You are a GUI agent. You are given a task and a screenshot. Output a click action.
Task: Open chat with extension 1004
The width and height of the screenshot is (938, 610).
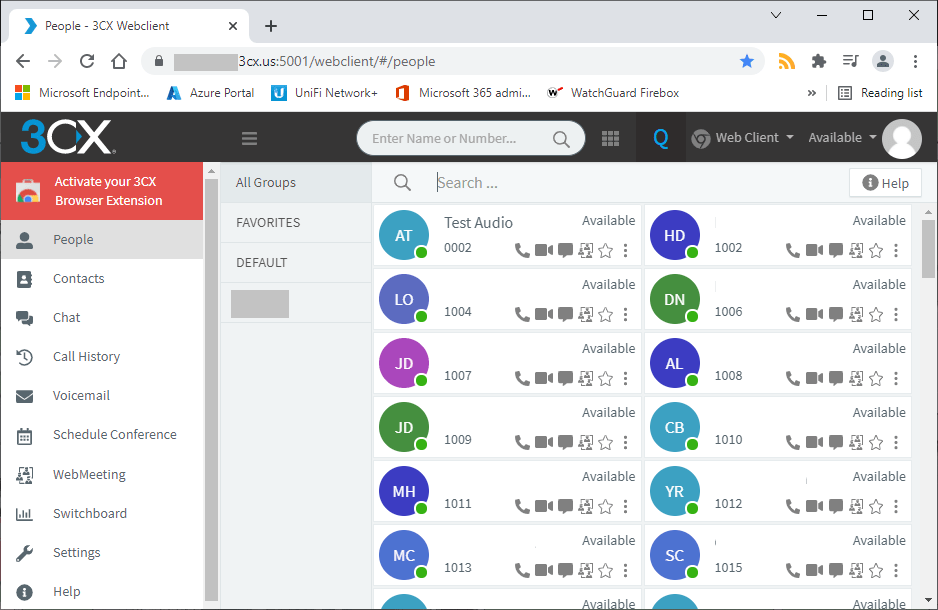(x=565, y=315)
